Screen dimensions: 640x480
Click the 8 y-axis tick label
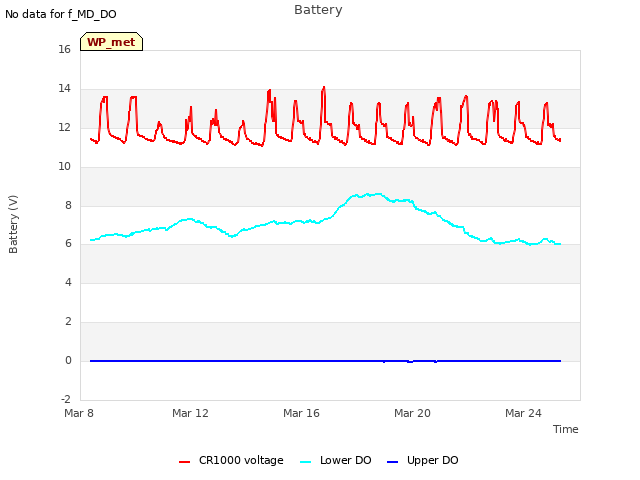coord(68,205)
